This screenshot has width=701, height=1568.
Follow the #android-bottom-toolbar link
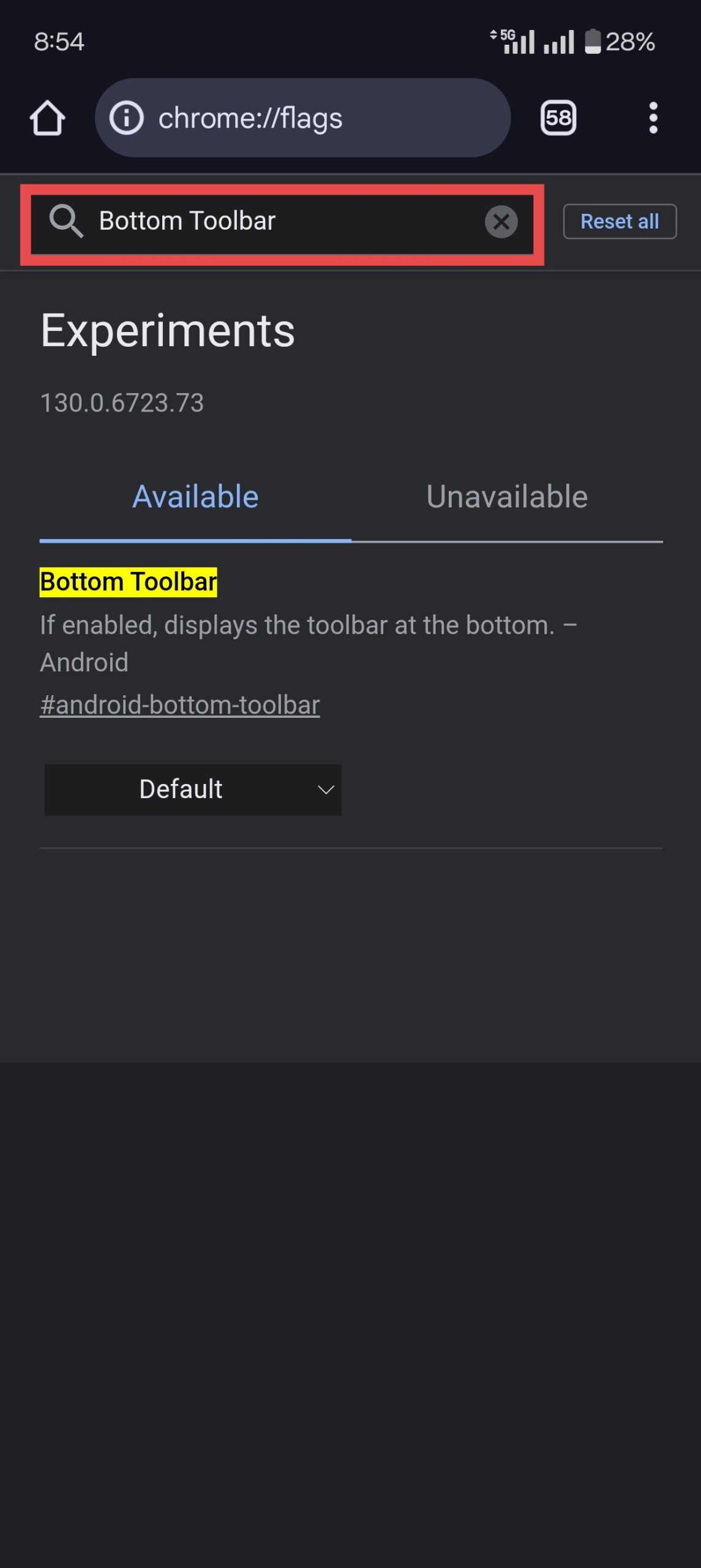(x=180, y=705)
